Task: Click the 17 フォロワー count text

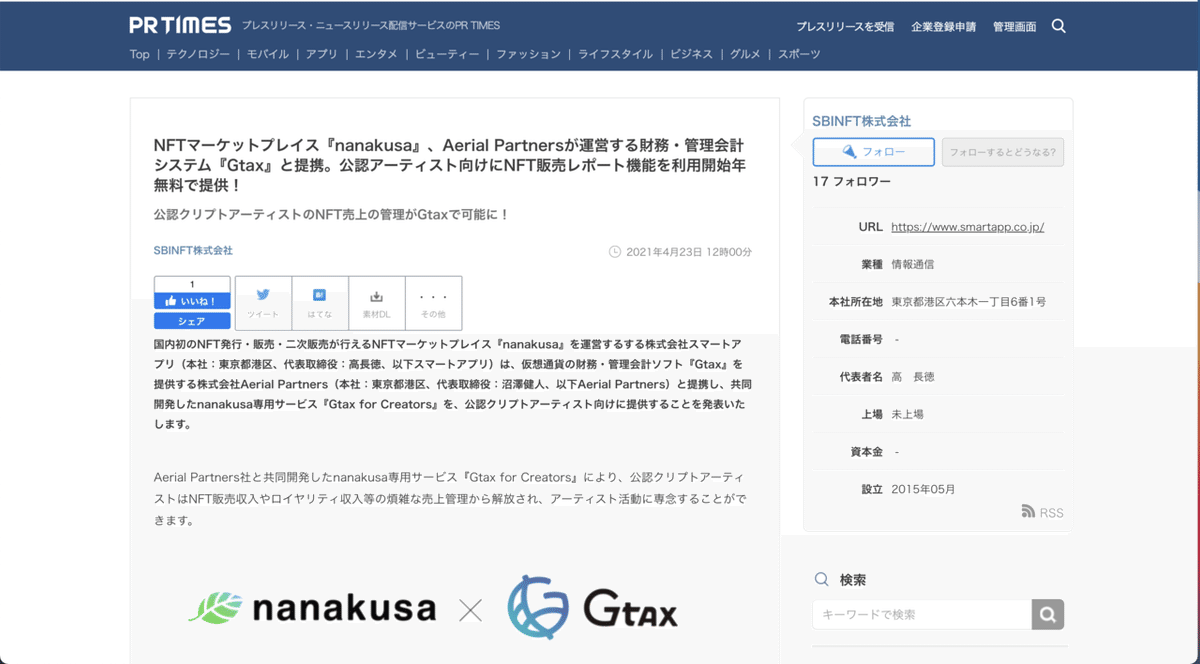Action: 851,181
